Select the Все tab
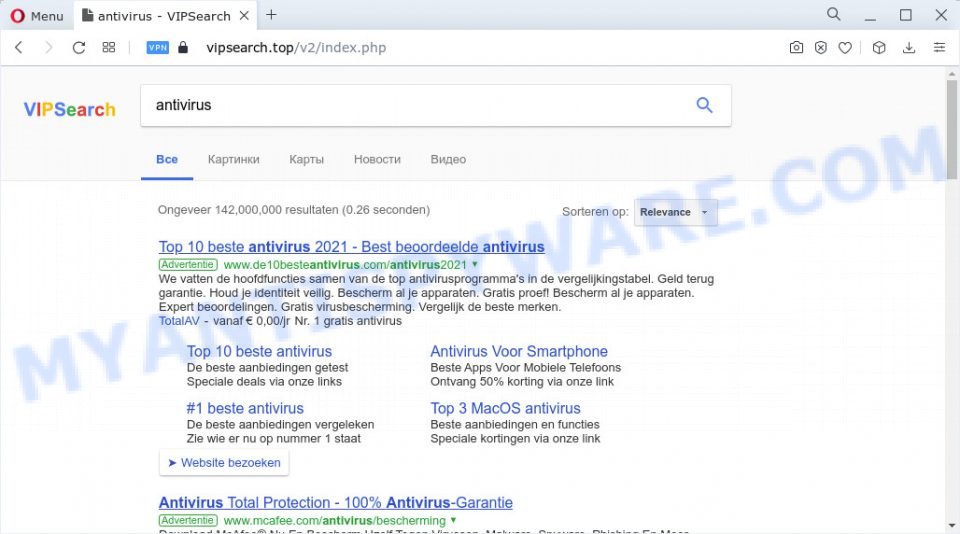960x534 pixels. click(167, 159)
